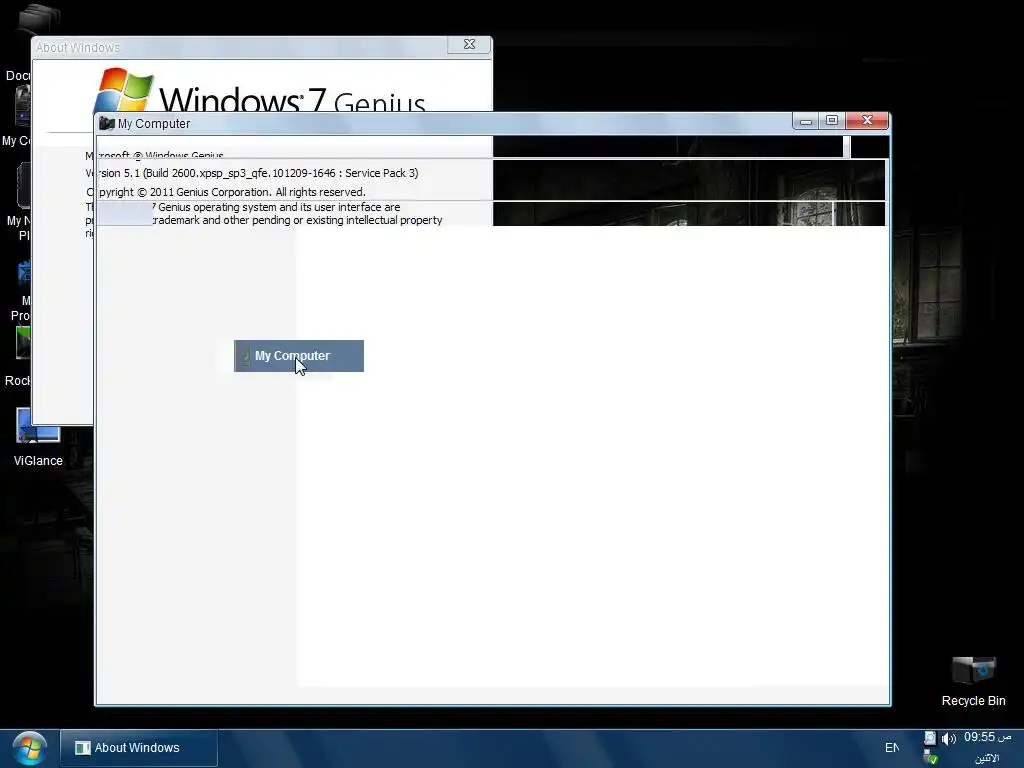
Task: Click the volume speaker tray icon
Action: [x=948, y=739]
